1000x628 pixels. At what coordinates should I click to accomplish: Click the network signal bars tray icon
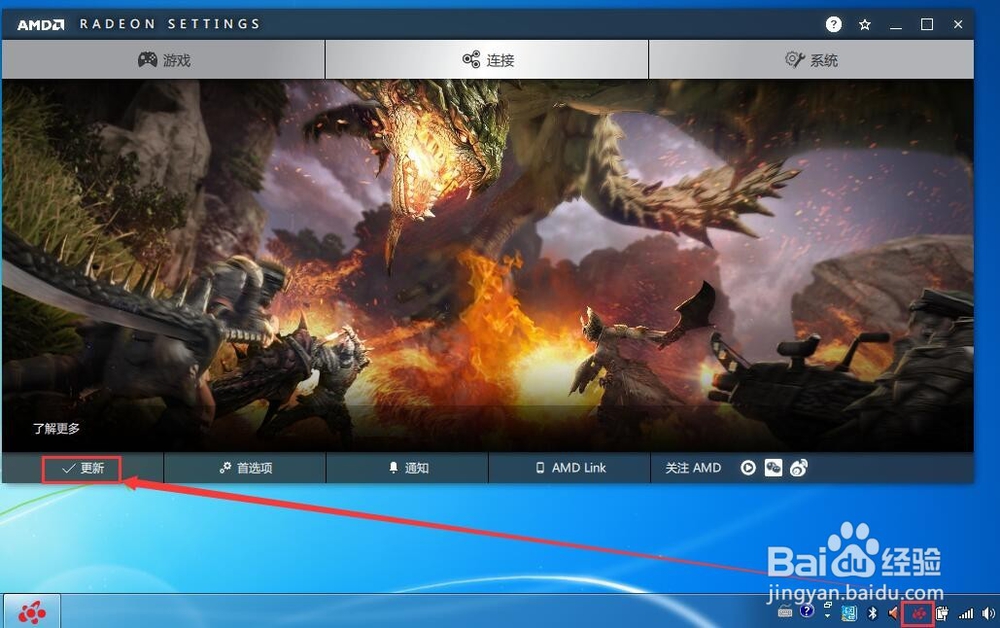[x=966, y=614]
